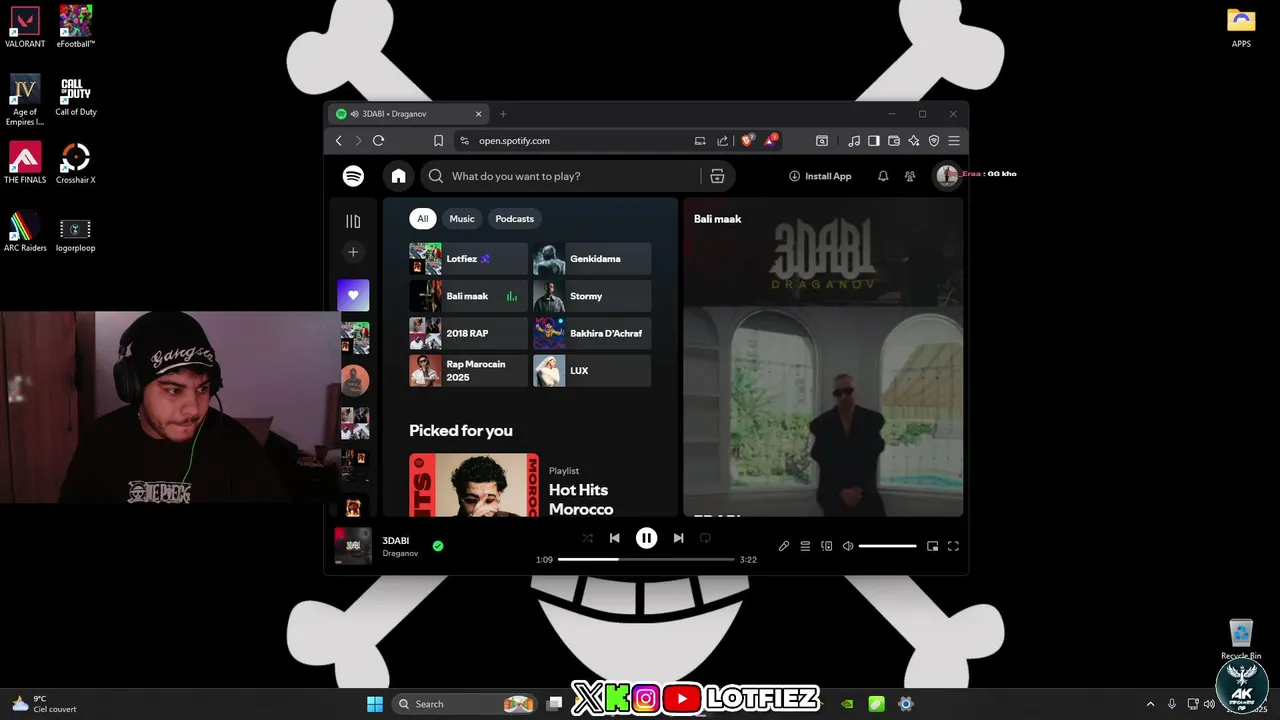1280x720 pixels.
Task: Click Draganov artist link in player bar
Action: click(400, 553)
